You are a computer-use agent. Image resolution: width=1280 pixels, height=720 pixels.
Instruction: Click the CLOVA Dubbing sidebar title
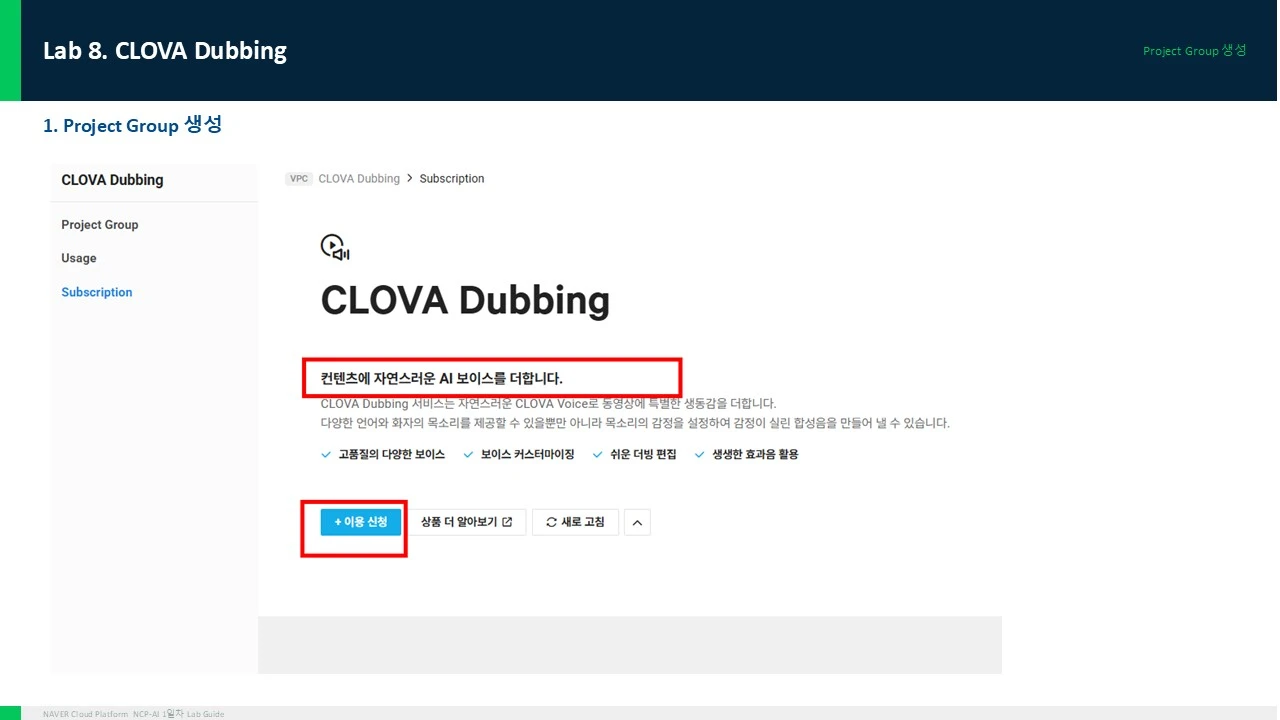point(112,180)
